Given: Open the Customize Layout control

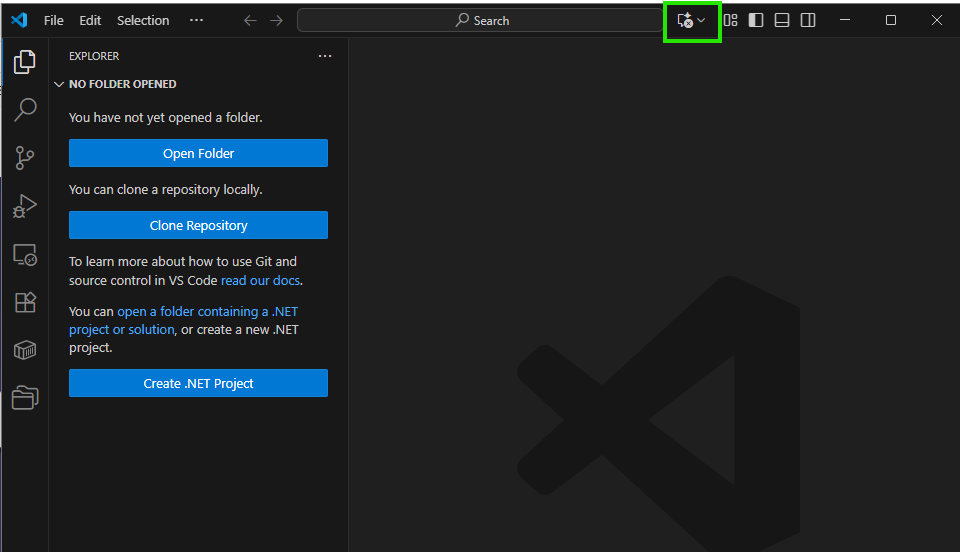Looking at the screenshot, I should (731, 20).
